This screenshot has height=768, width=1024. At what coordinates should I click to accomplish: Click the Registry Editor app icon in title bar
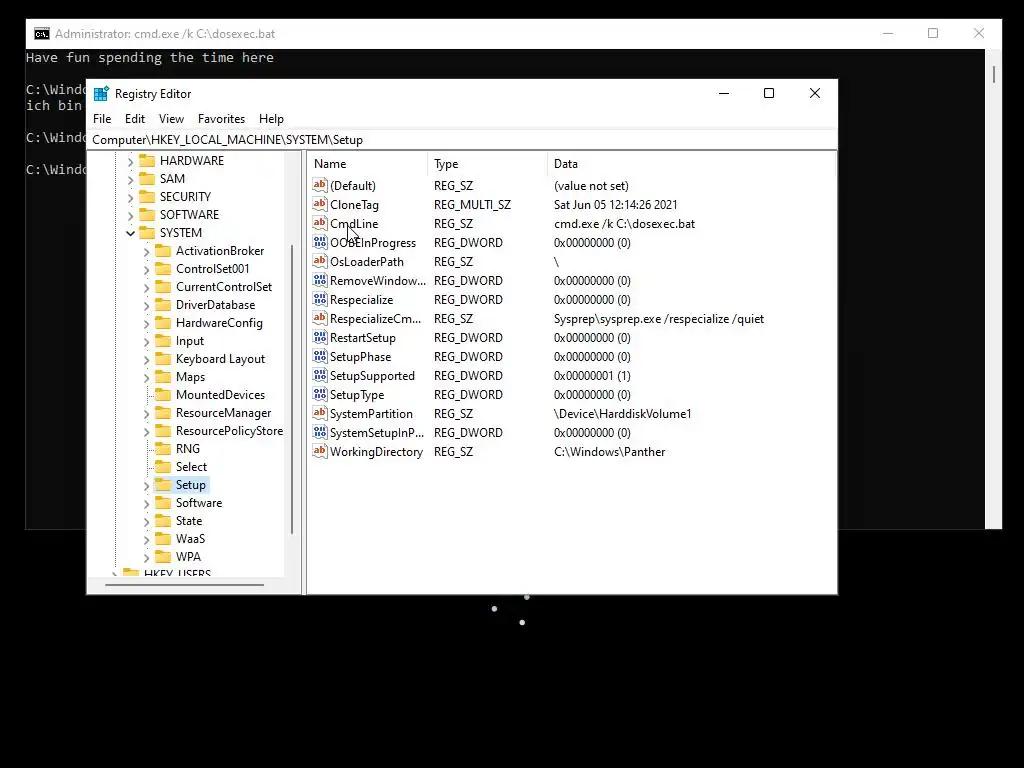point(101,93)
